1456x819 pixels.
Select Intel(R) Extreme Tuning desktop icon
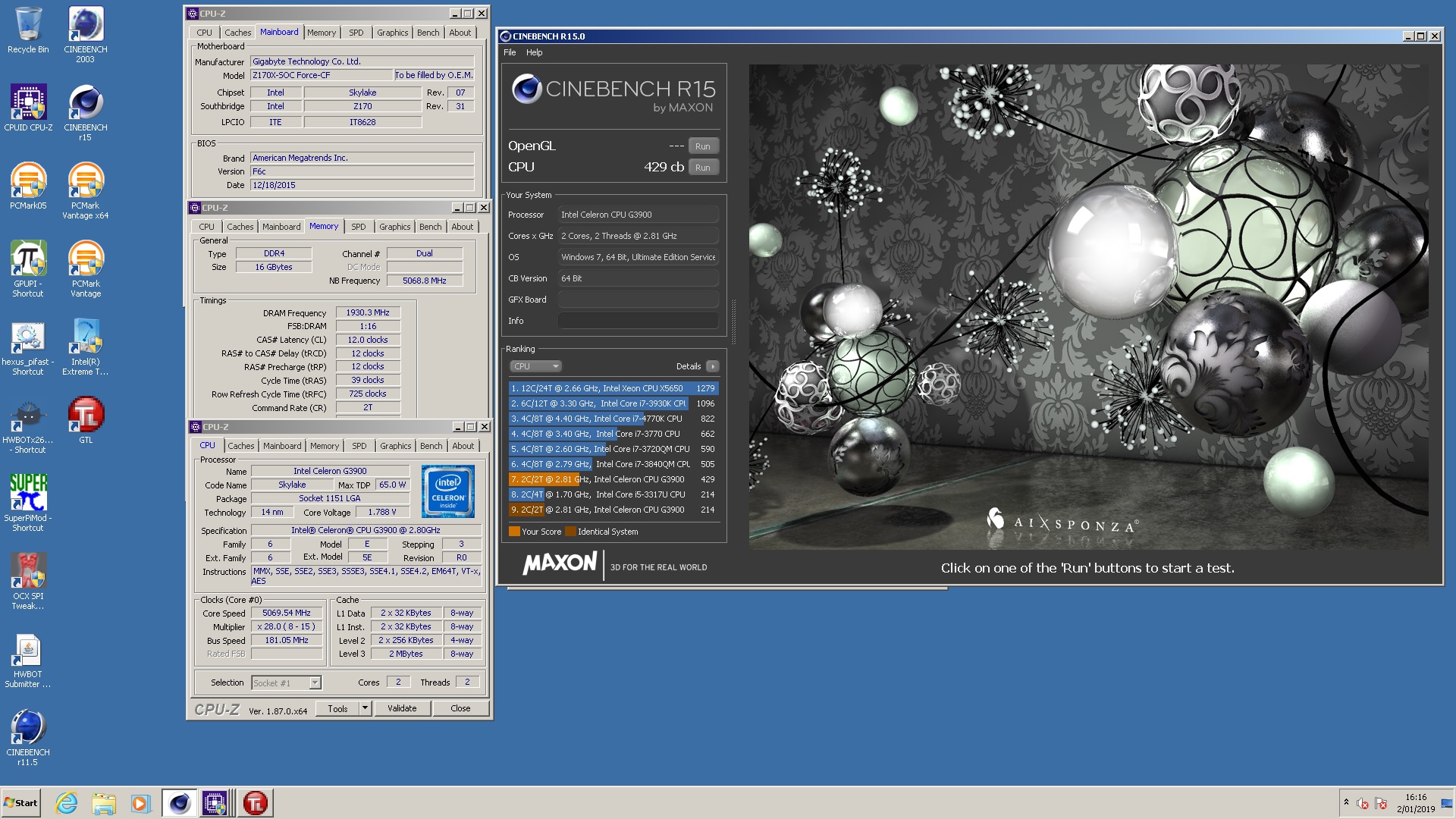click(x=86, y=347)
